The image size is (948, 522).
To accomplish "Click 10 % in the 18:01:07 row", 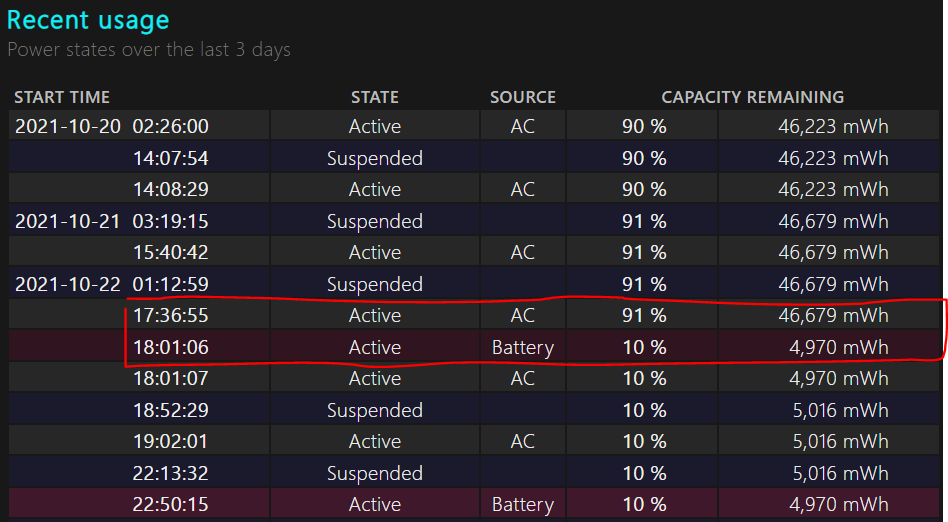I will click(644, 378).
